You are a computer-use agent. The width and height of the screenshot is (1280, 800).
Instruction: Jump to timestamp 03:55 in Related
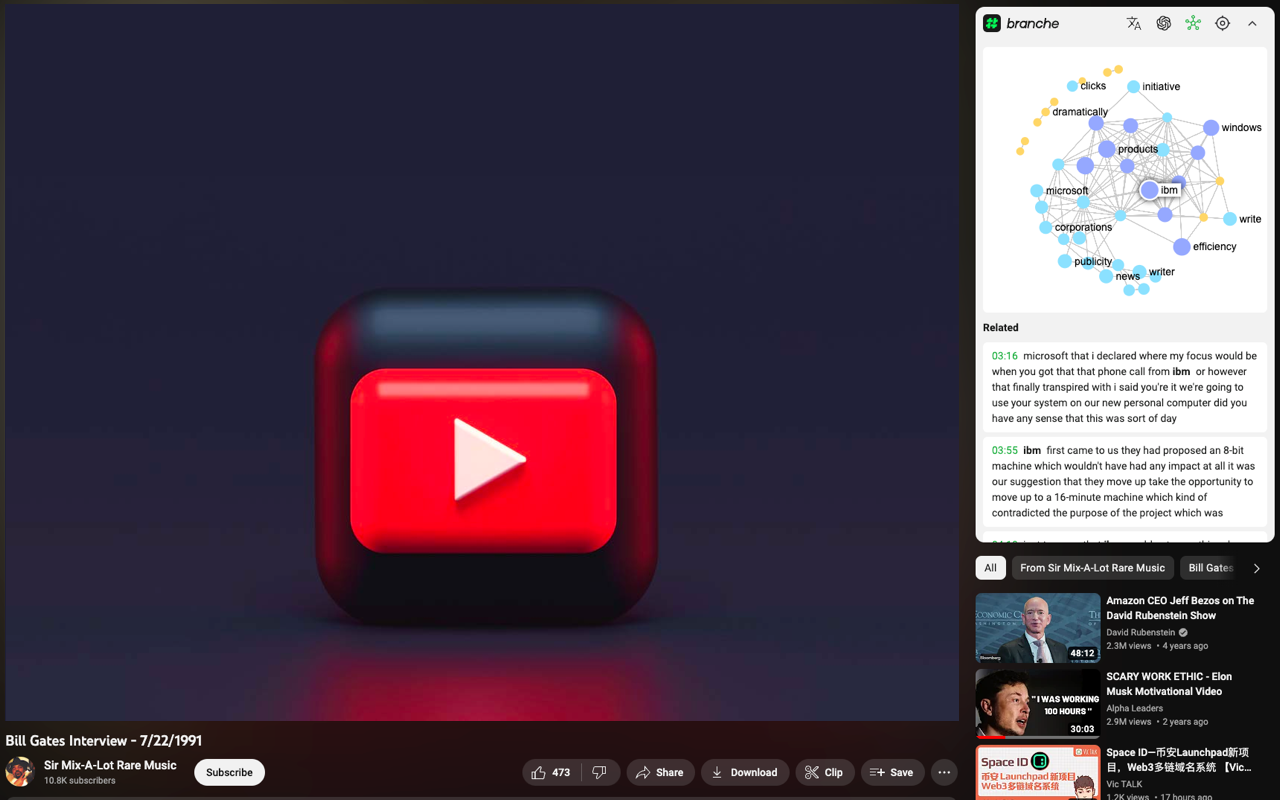(x=1004, y=450)
